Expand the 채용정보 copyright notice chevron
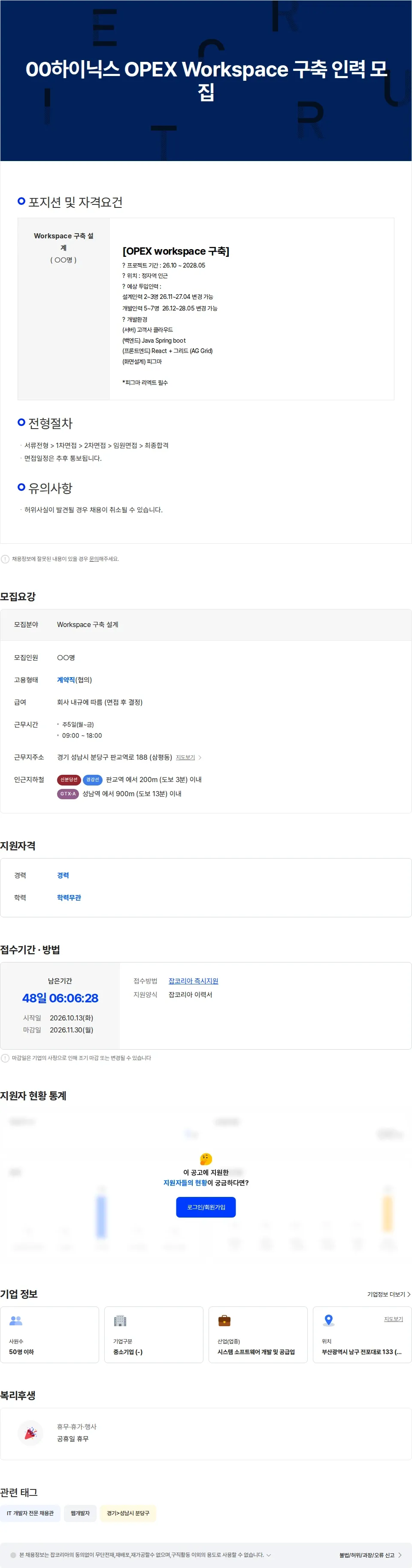Screen dimensions: 412x1568 269,1555
